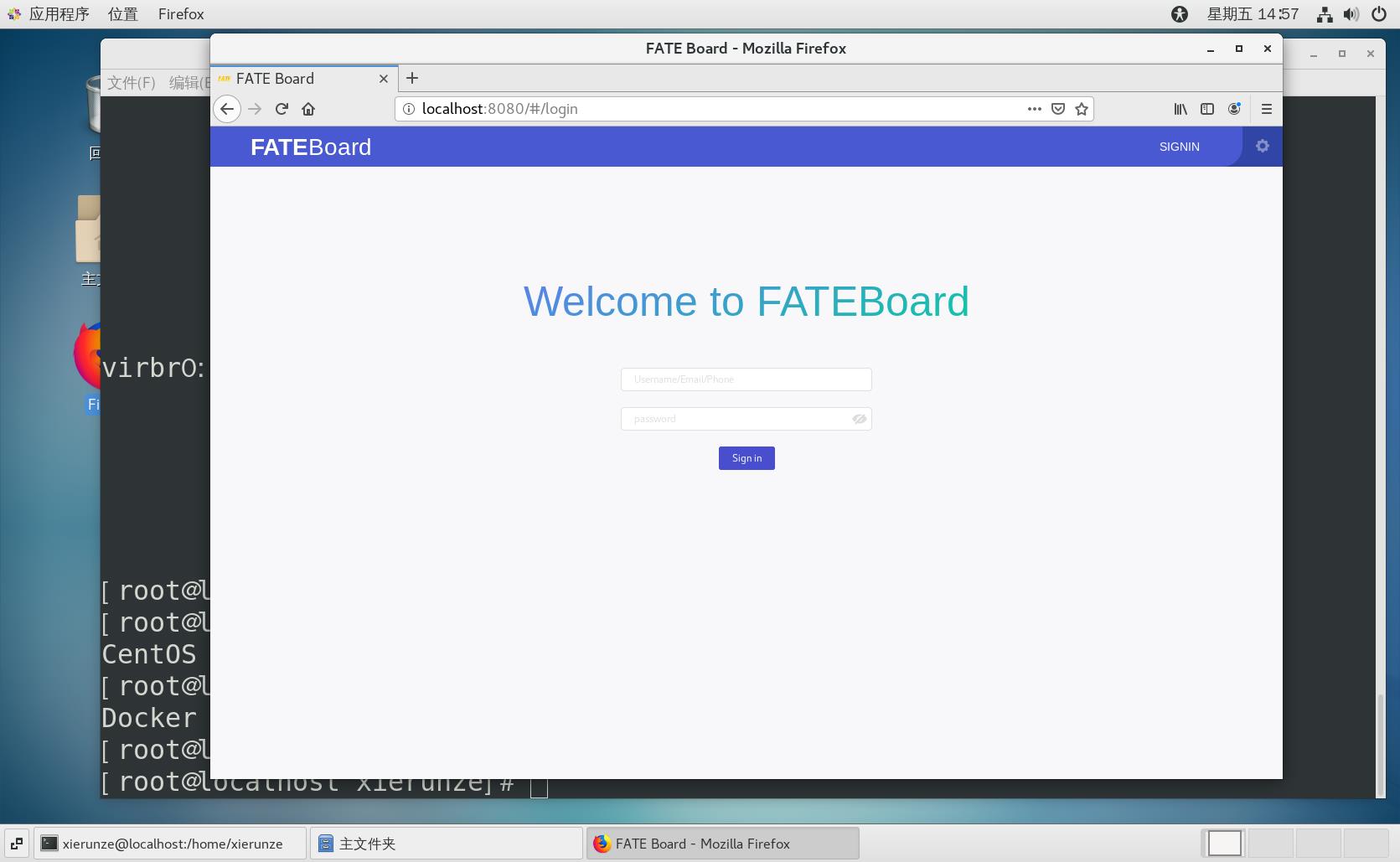Click SIGNIN in the FATEBoard navbar

pyautogui.click(x=1179, y=147)
